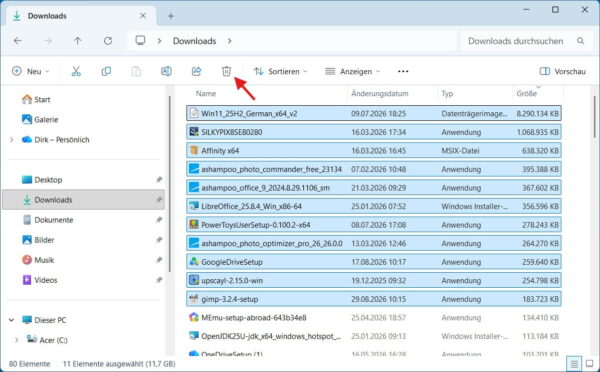Navigate up one folder level
This screenshot has height=372, width=600.
point(78,41)
